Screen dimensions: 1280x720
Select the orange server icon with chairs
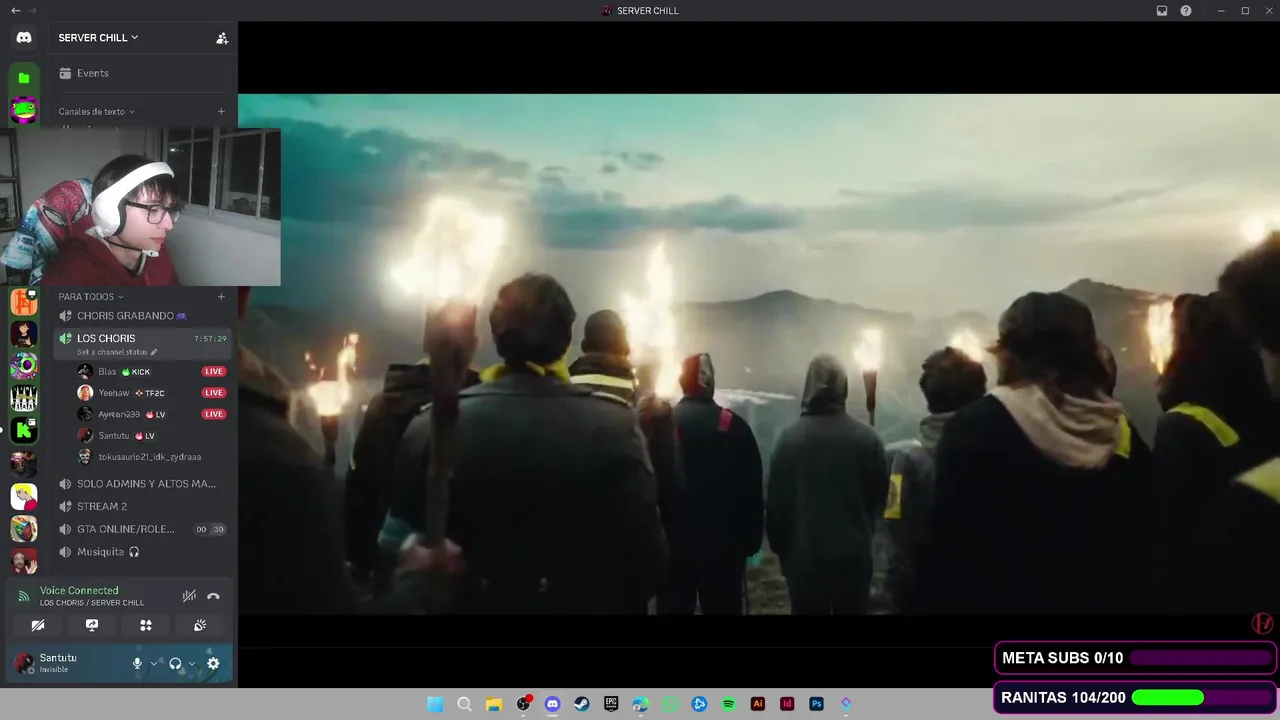coord(24,302)
